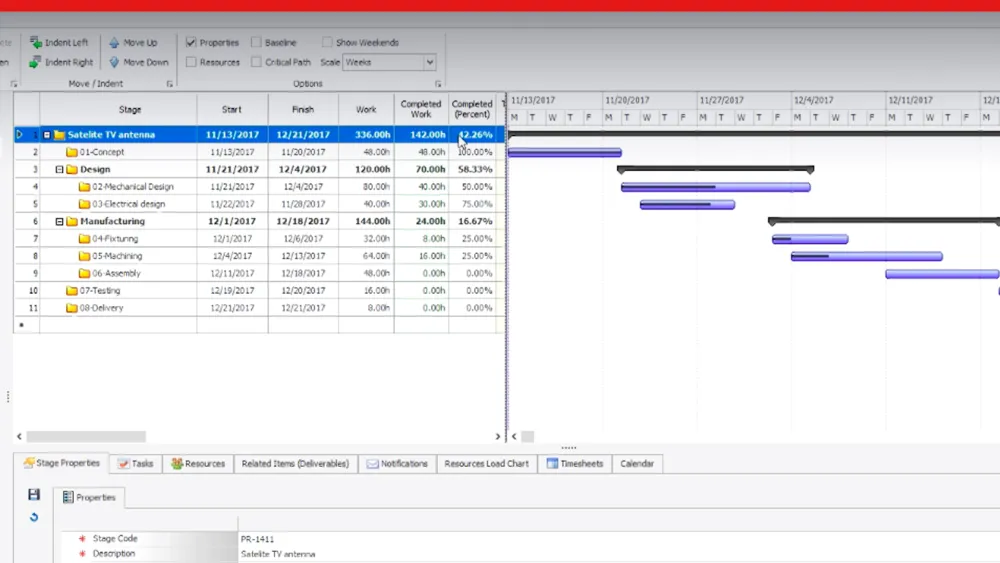The height and width of the screenshot is (563, 1000).
Task: Select the 07-Testing row name
Action: click(99, 290)
